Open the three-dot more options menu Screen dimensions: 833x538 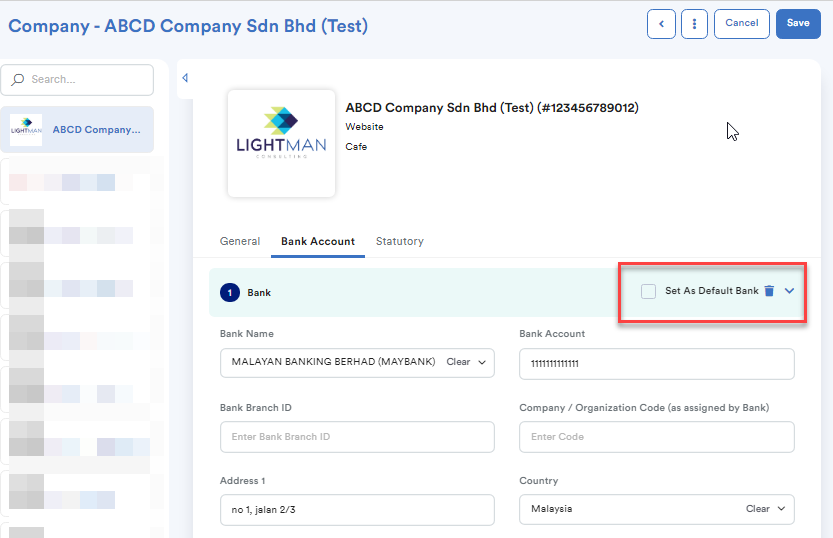point(694,24)
